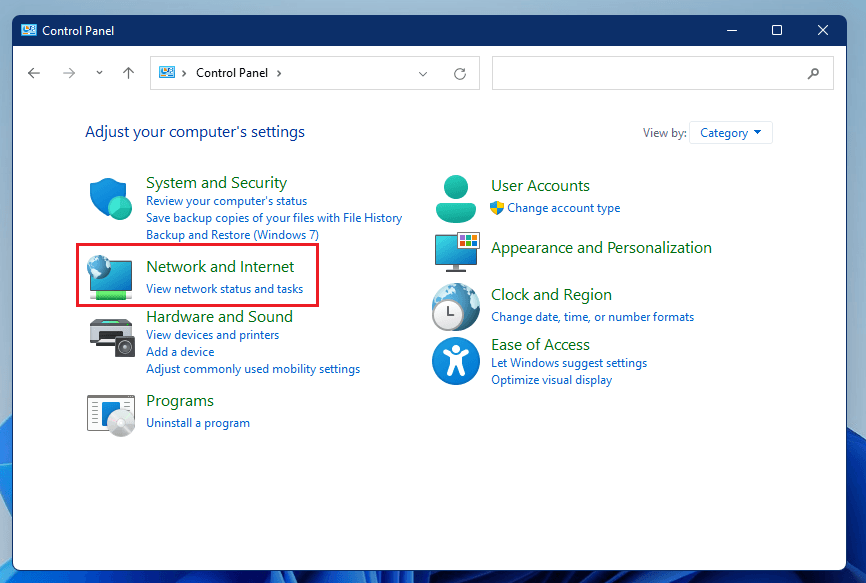
Task: Open the View by Category dropdown
Action: point(731,133)
